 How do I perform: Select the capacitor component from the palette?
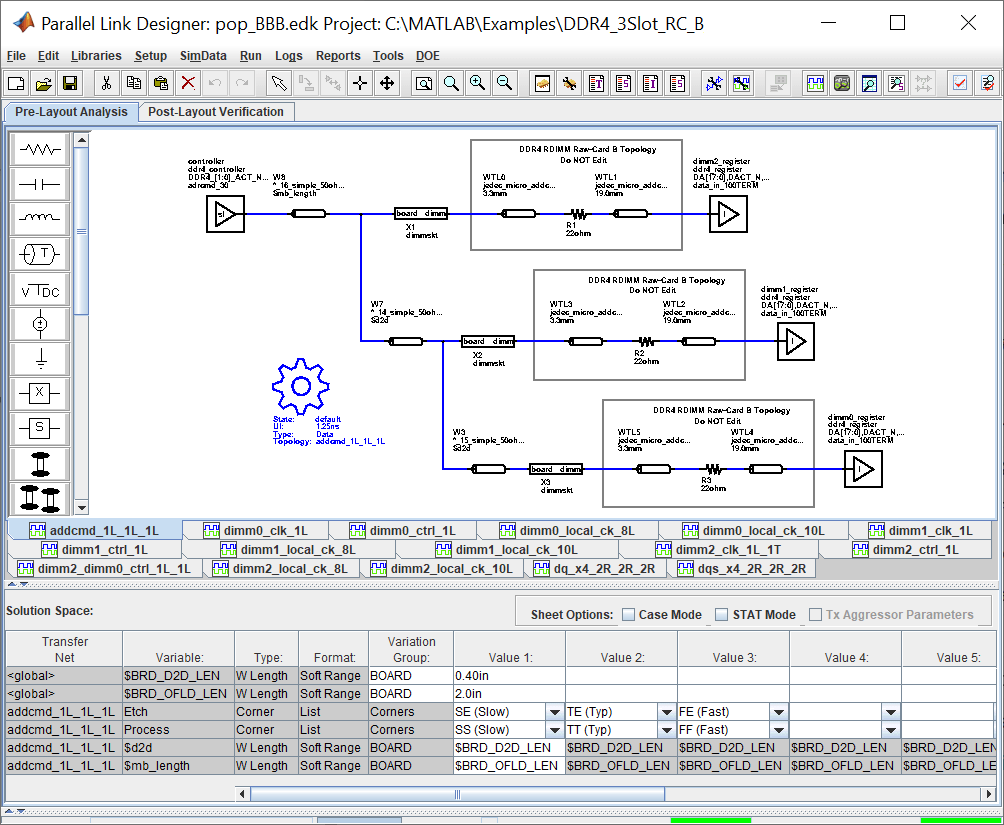[40, 185]
